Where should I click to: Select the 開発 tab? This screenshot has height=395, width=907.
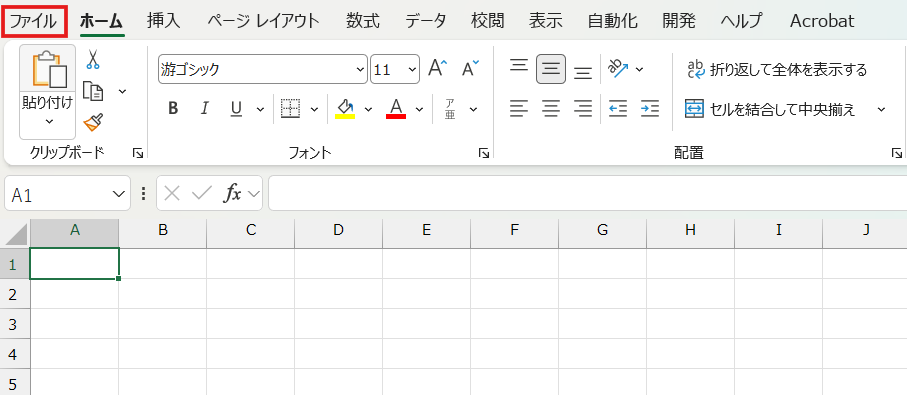[679, 21]
